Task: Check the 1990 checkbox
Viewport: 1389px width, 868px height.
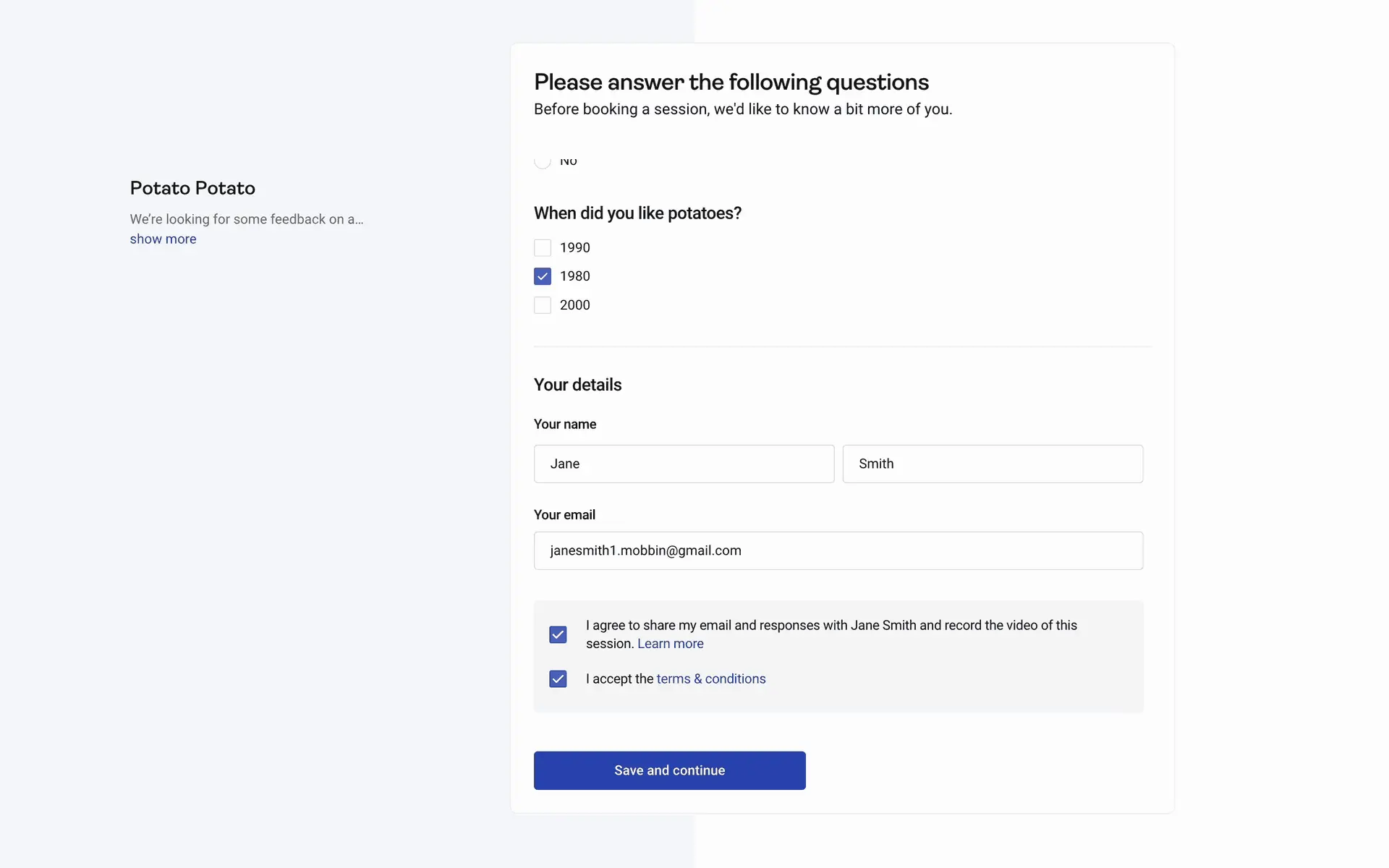Action: coord(542,248)
